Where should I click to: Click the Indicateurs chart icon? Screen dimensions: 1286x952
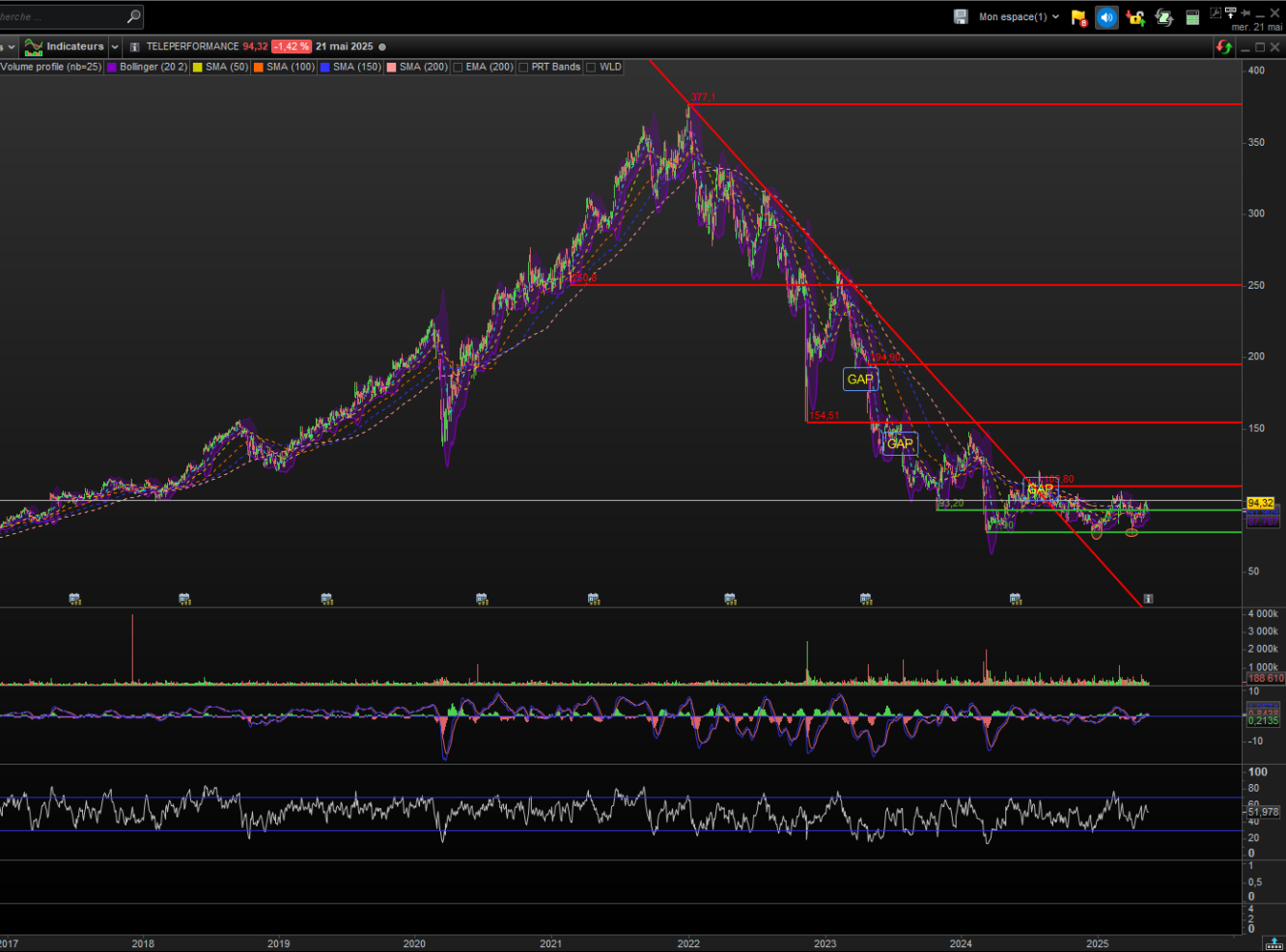pyautogui.click(x=34, y=46)
